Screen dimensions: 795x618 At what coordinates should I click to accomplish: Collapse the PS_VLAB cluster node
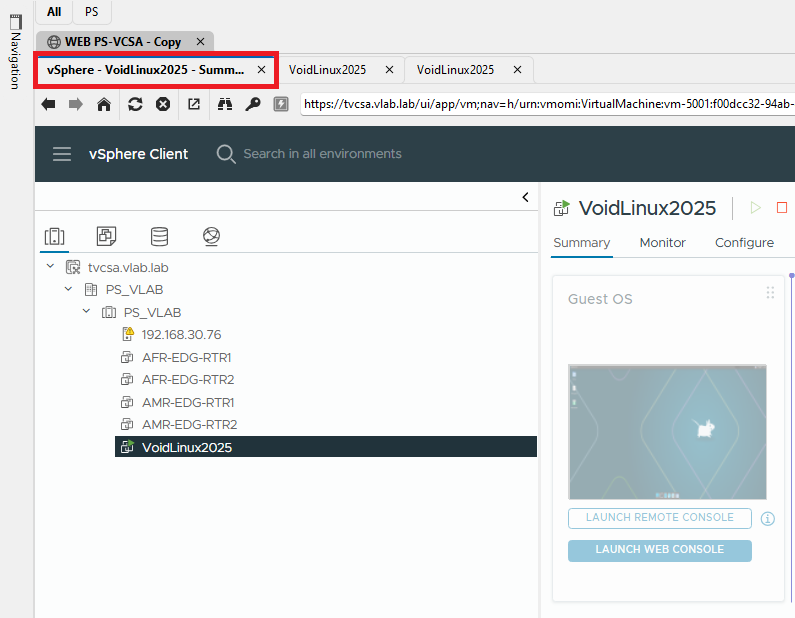tap(86, 311)
